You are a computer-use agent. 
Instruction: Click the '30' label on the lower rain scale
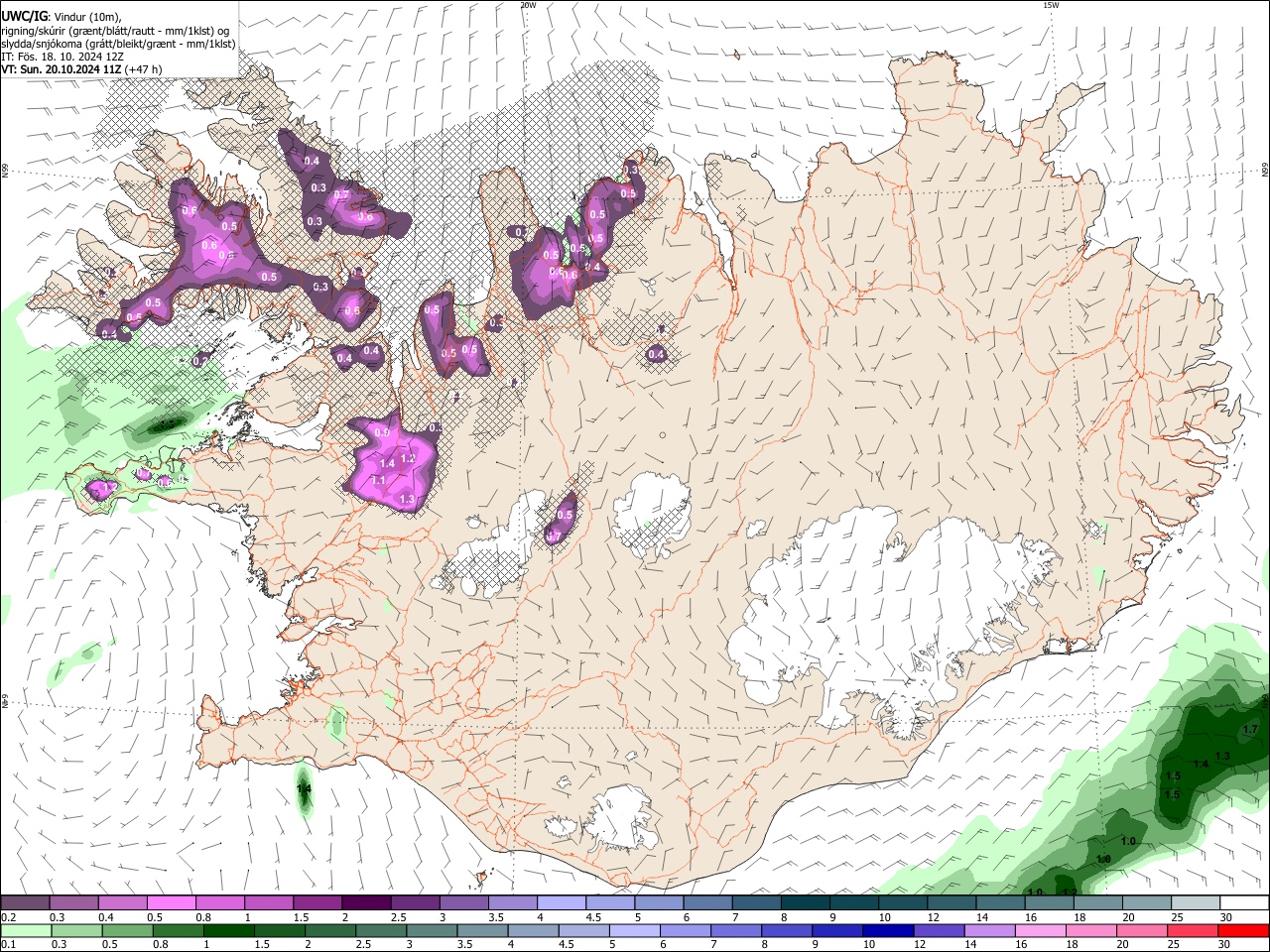click(1226, 945)
